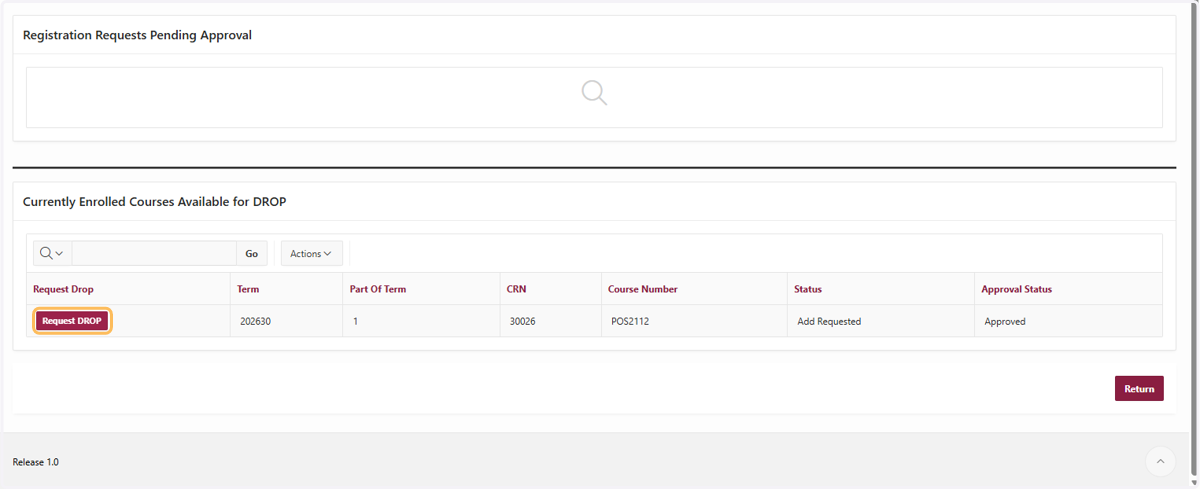Select the course number POS2112
Screen dimensions: 1200x489
coord(632,322)
